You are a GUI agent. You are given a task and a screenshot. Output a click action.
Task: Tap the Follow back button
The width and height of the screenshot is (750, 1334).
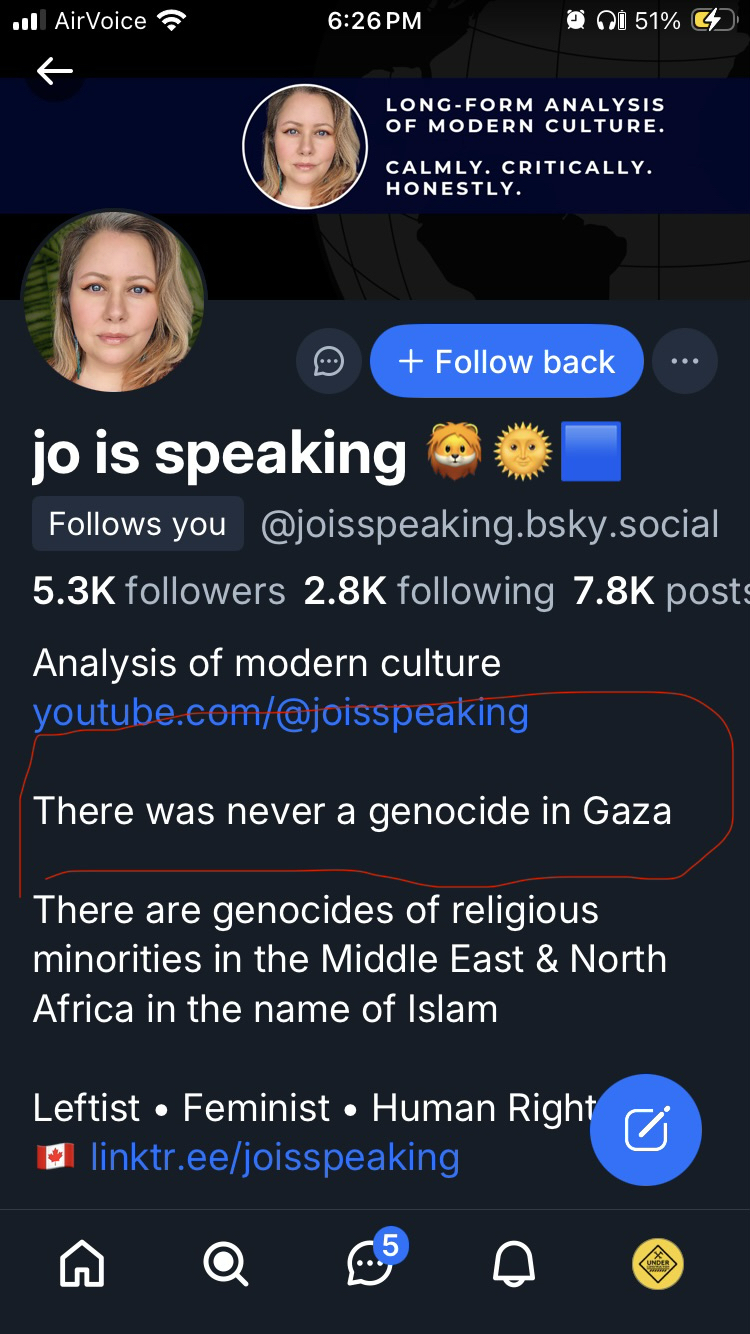point(506,361)
